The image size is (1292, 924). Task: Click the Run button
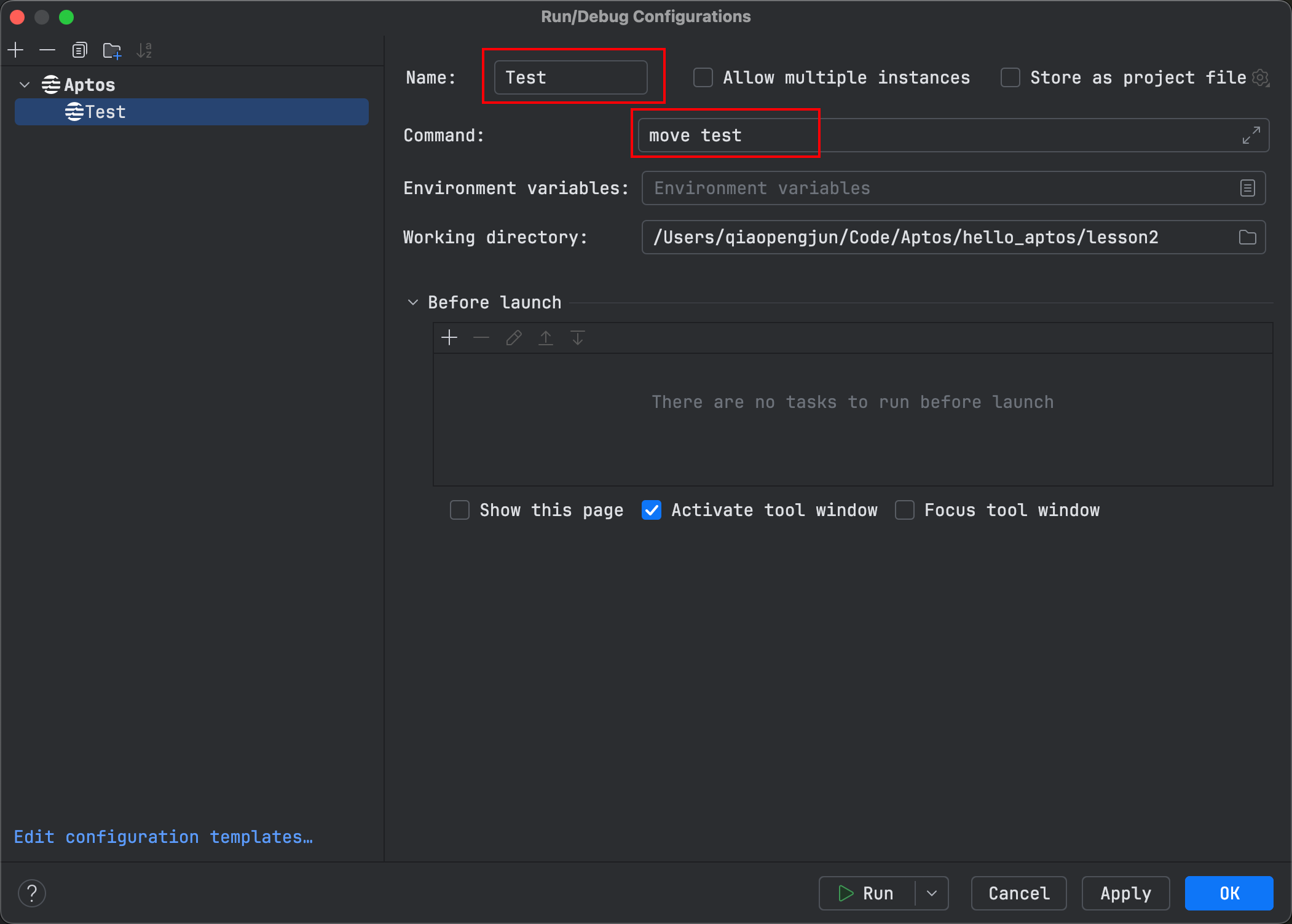[x=867, y=893]
